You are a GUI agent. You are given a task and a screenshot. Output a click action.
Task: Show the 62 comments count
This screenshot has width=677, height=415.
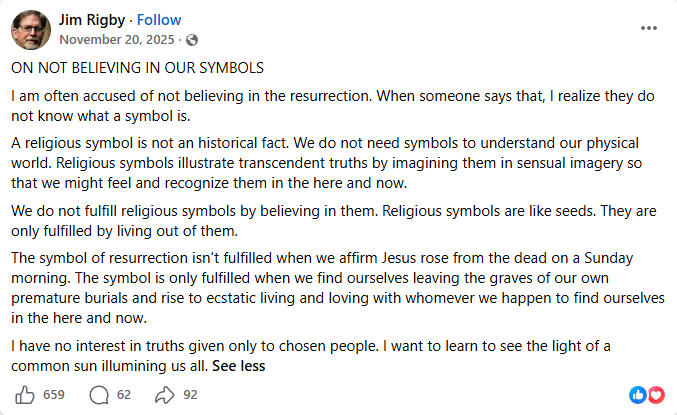[x=123, y=395]
